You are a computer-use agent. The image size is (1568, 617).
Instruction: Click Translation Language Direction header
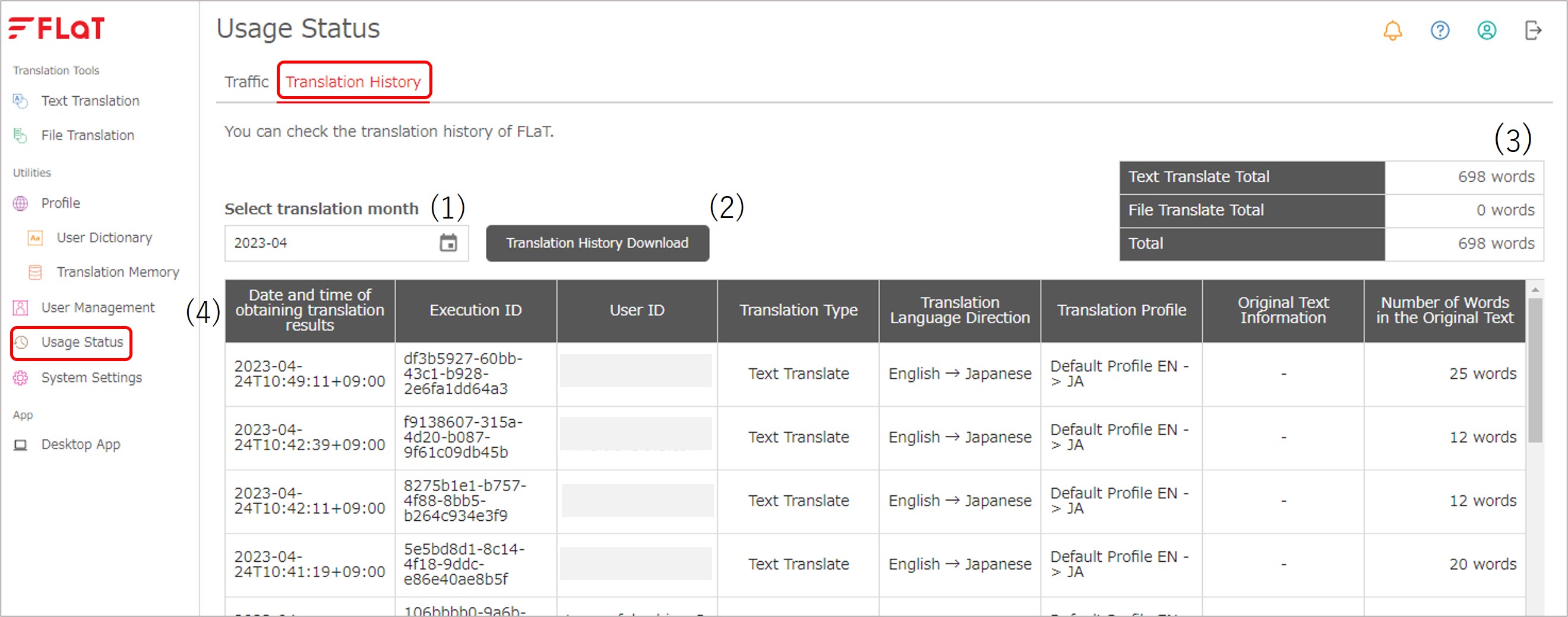[x=960, y=311]
